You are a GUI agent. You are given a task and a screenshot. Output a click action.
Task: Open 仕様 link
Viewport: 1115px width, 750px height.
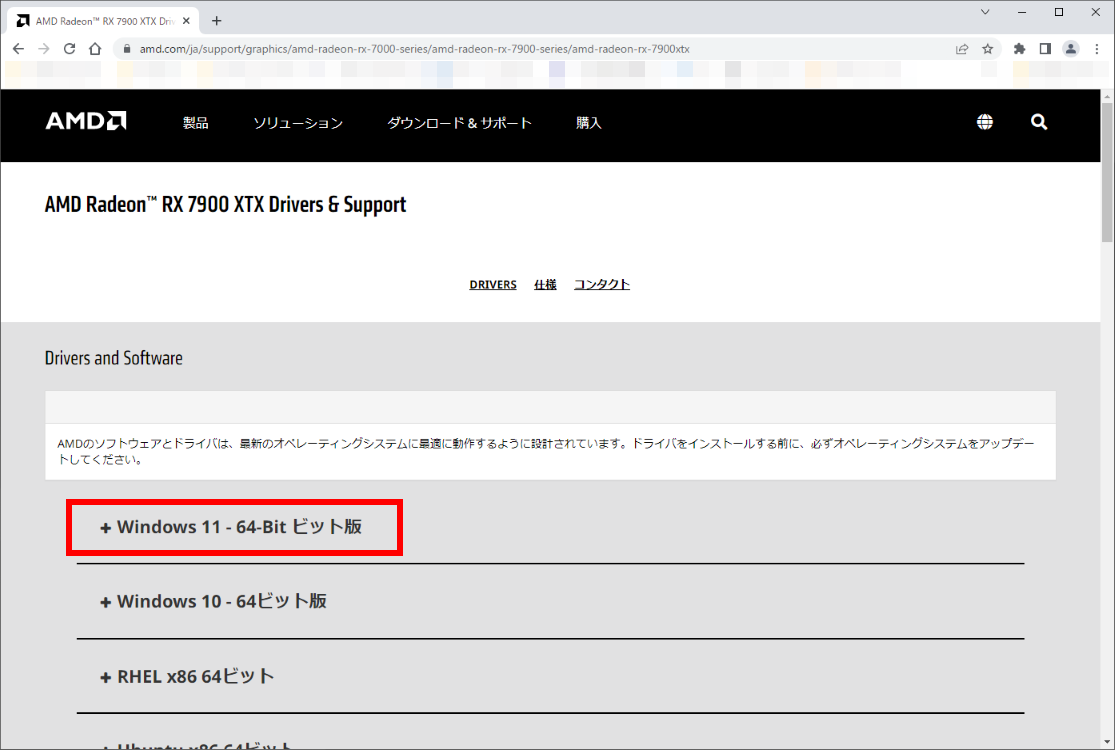tap(545, 284)
